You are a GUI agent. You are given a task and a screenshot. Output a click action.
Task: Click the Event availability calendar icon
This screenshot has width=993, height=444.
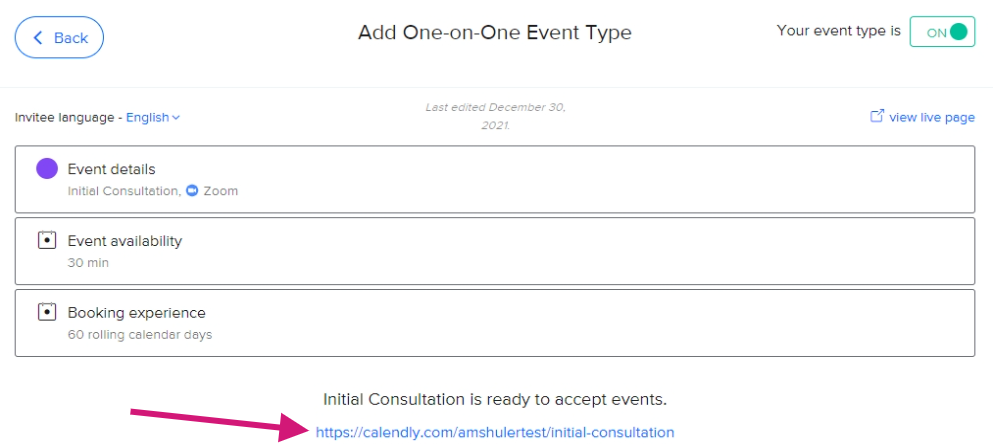pyautogui.click(x=47, y=241)
